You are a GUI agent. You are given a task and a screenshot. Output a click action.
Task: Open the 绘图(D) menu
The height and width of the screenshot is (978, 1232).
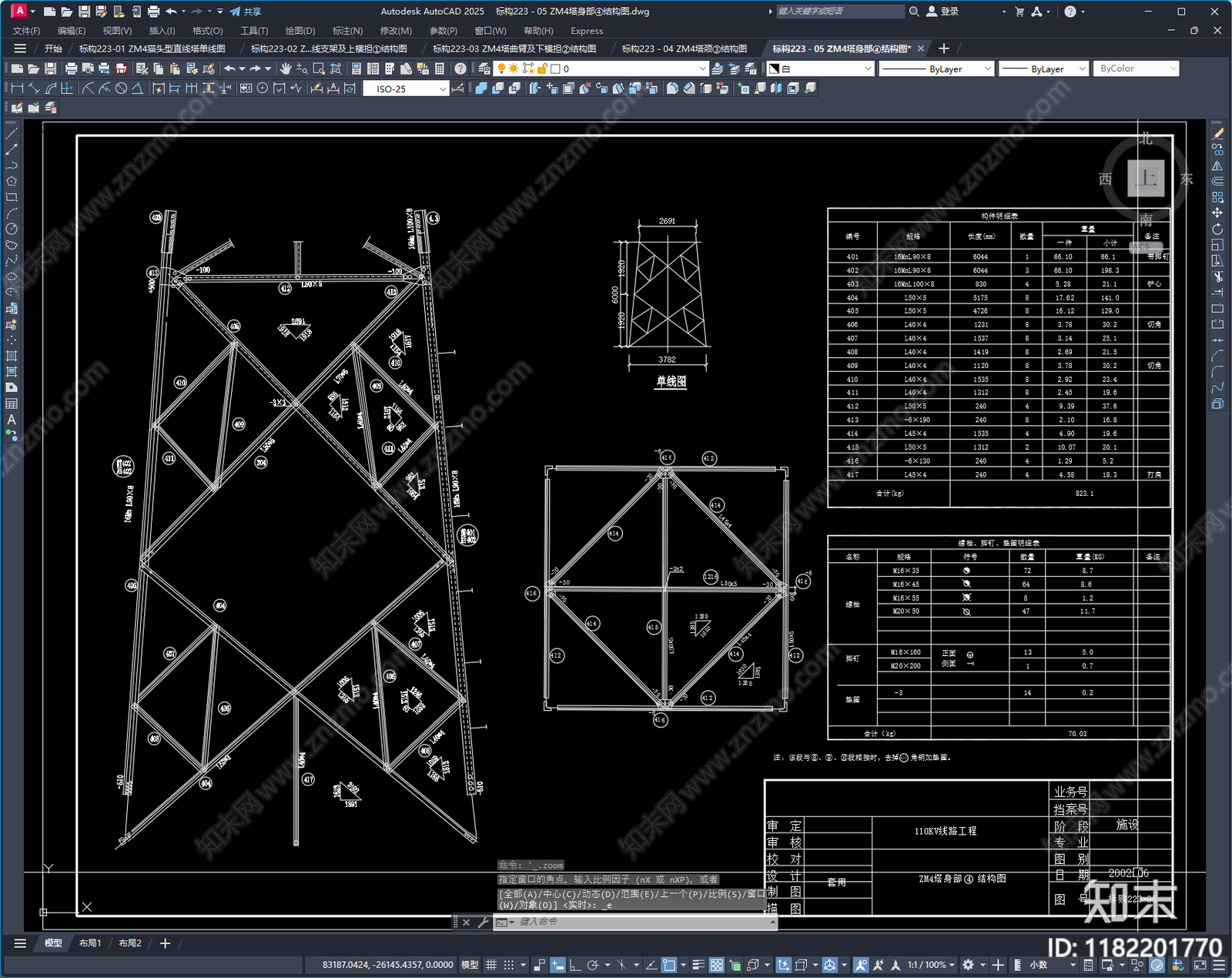pos(300,31)
